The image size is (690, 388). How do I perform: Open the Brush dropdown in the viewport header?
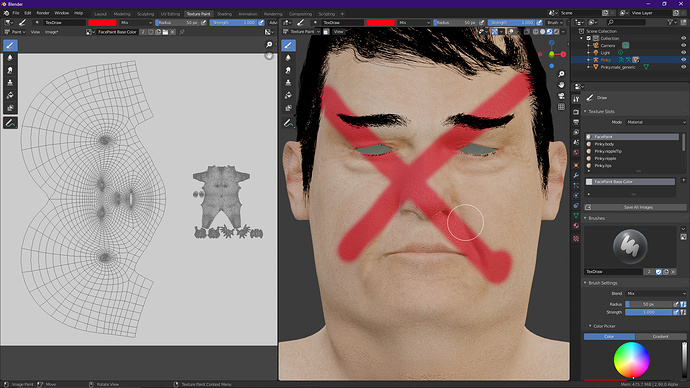pos(555,22)
